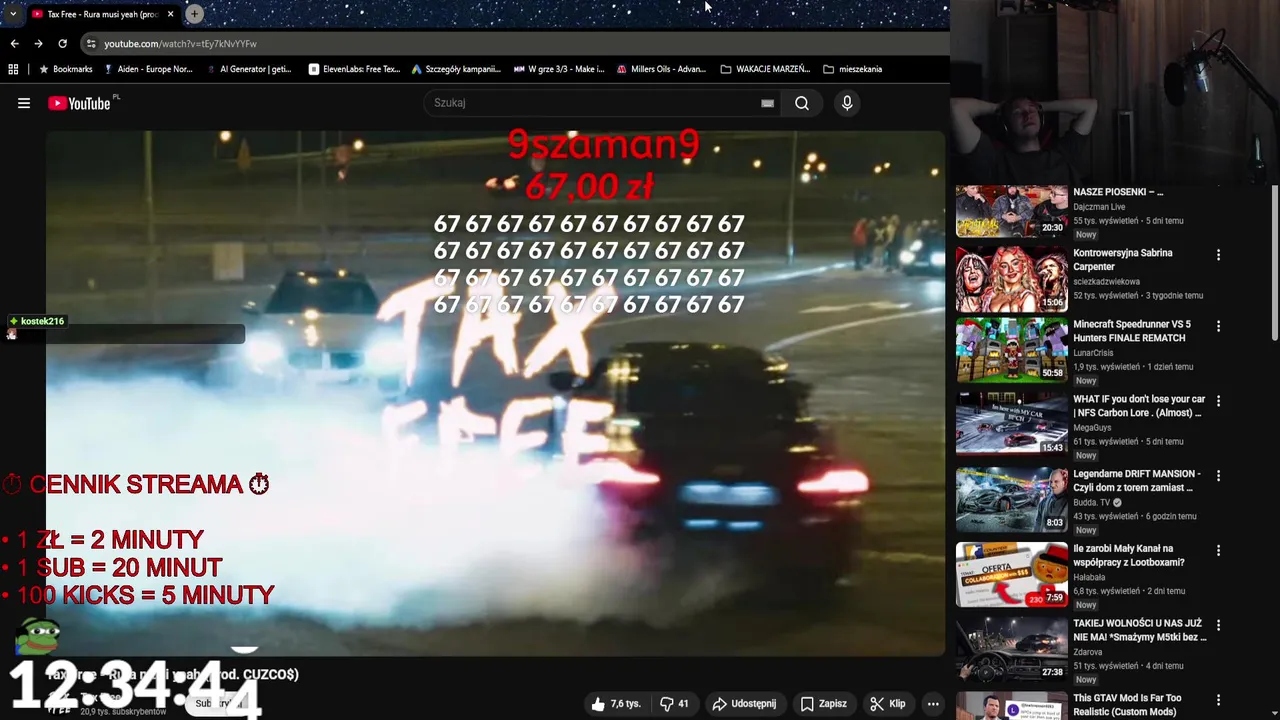Like the video with thumbs-up 7,6 tys.
This screenshot has width=1280, height=720.
[x=616, y=704]
